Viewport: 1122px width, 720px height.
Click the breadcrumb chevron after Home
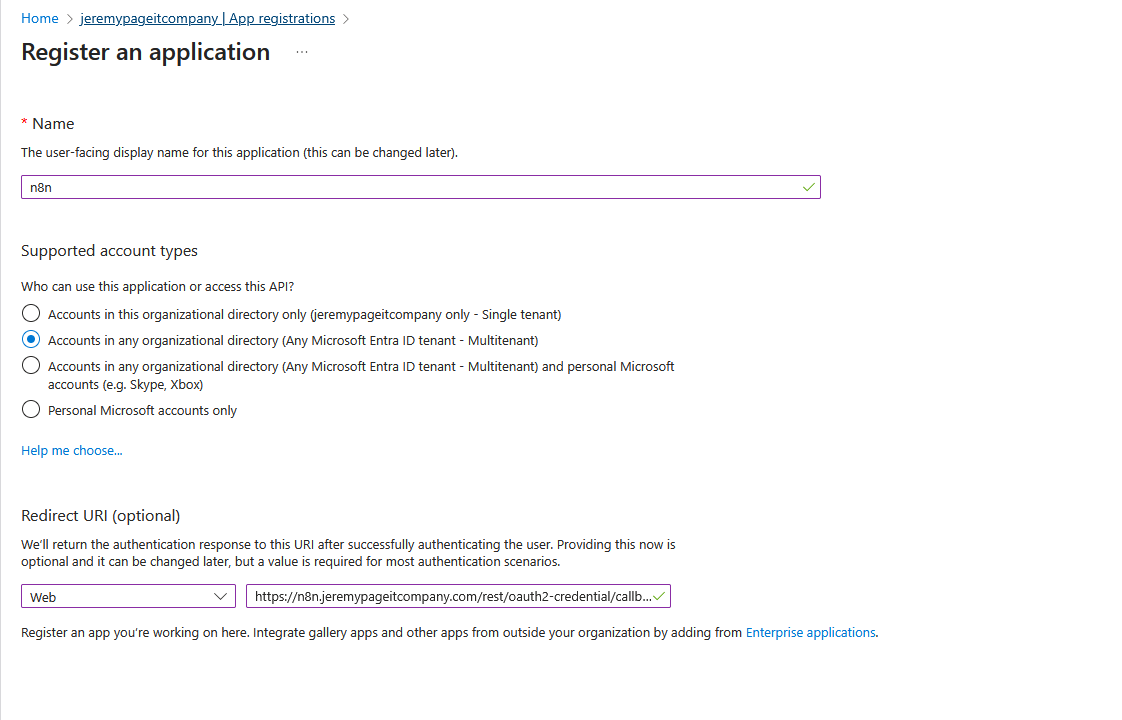click(x=70, y=19)
